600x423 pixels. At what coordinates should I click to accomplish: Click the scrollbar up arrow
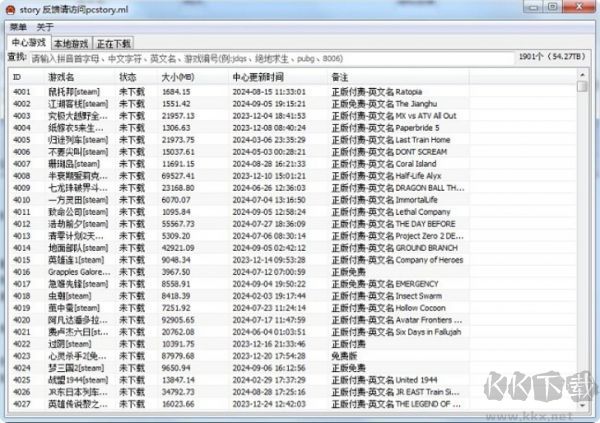582,75
